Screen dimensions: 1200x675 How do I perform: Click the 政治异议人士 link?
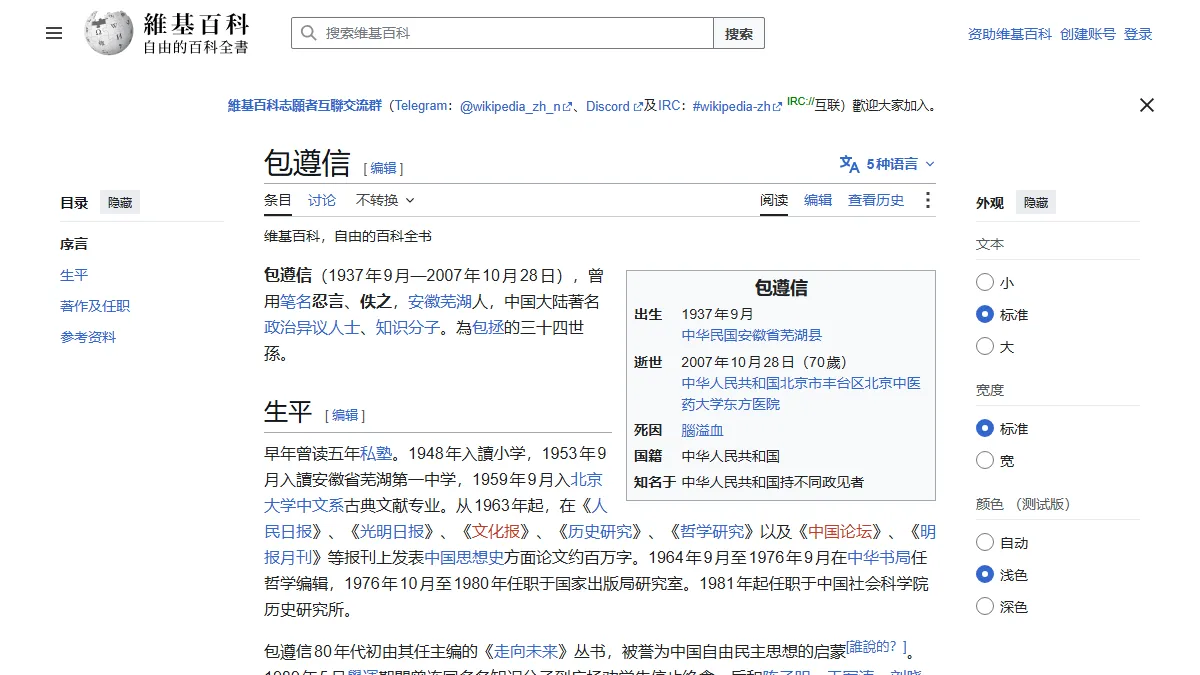tap(312, 327)
